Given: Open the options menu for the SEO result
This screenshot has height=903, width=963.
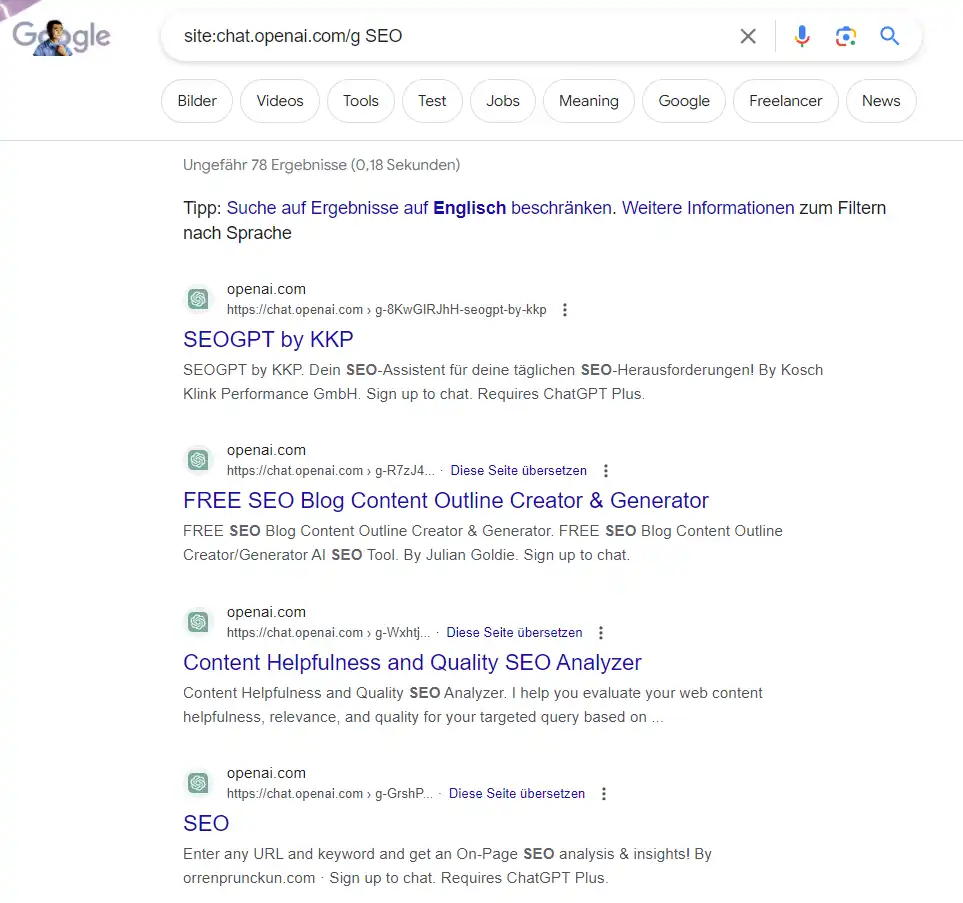Looking at the screenshot, I should (604, 793).
